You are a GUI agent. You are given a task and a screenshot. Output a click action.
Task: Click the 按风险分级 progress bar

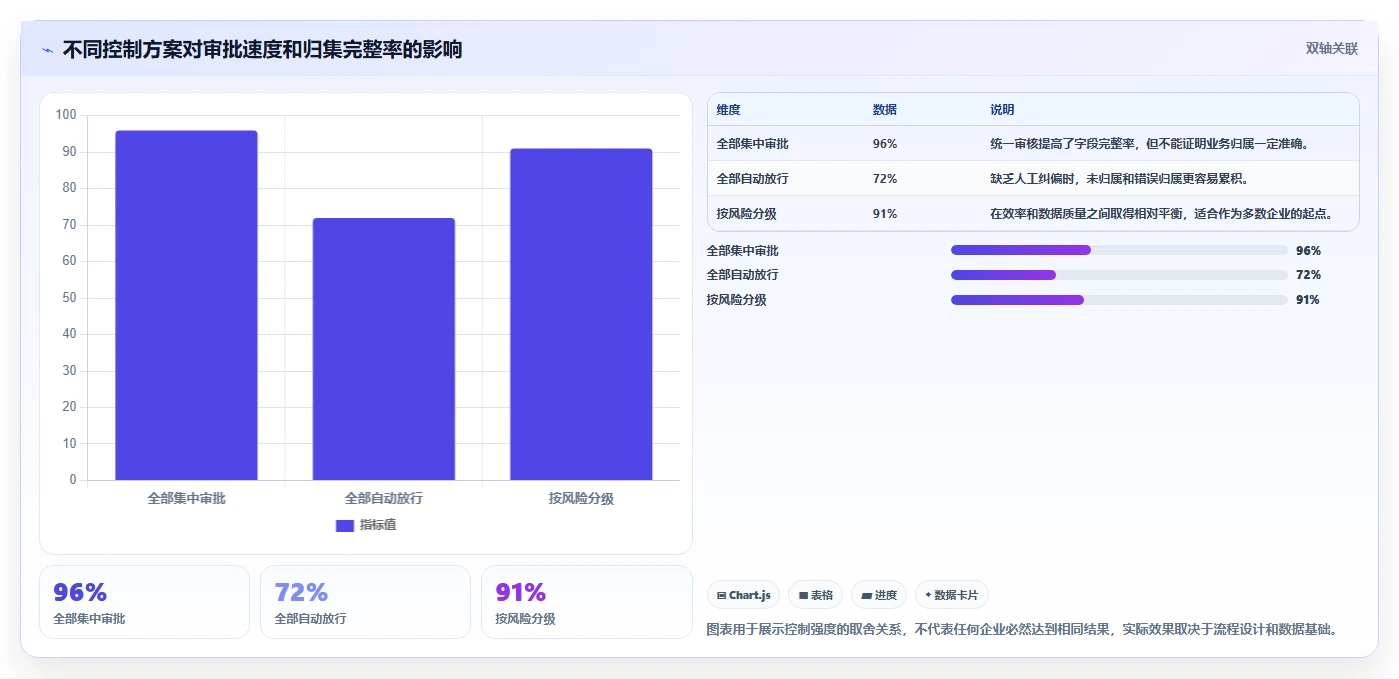[1119, 300]
